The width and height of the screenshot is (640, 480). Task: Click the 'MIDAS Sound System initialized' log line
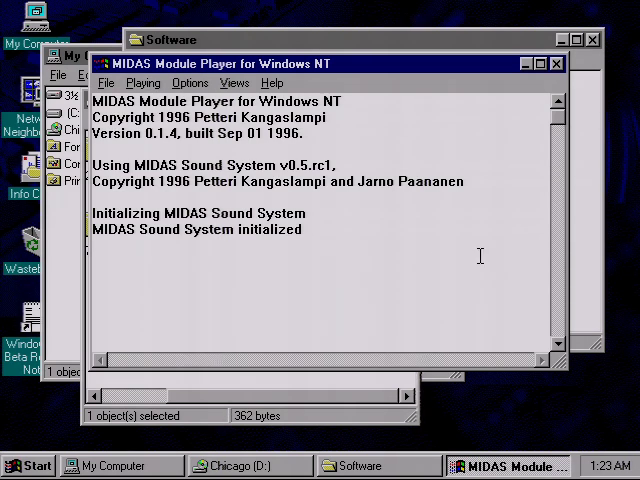(197, 229)
